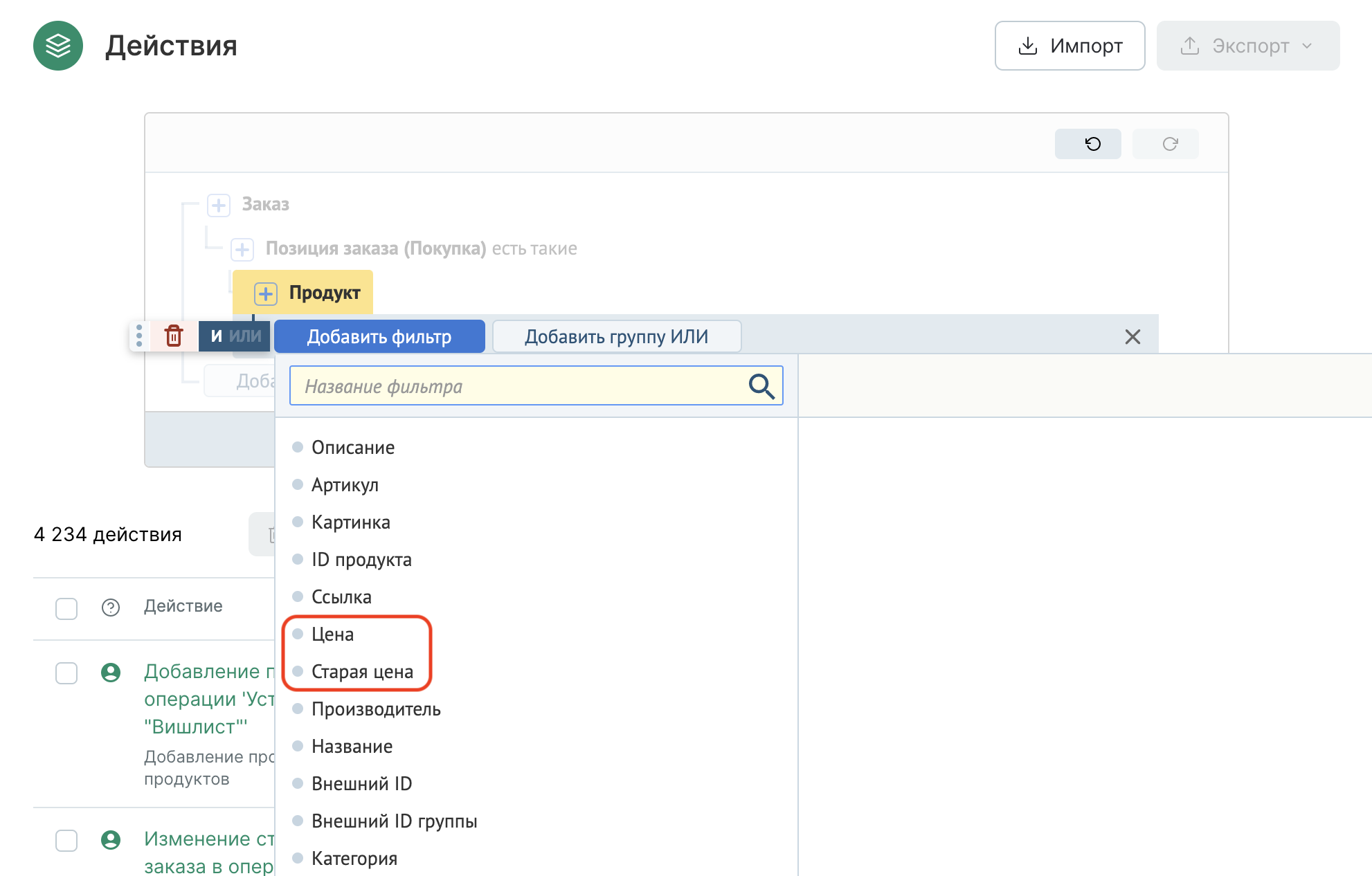1372x876 pixels.
Task: Undo the last filter change
Action: pyautogui.click(x=1087, y=144)
